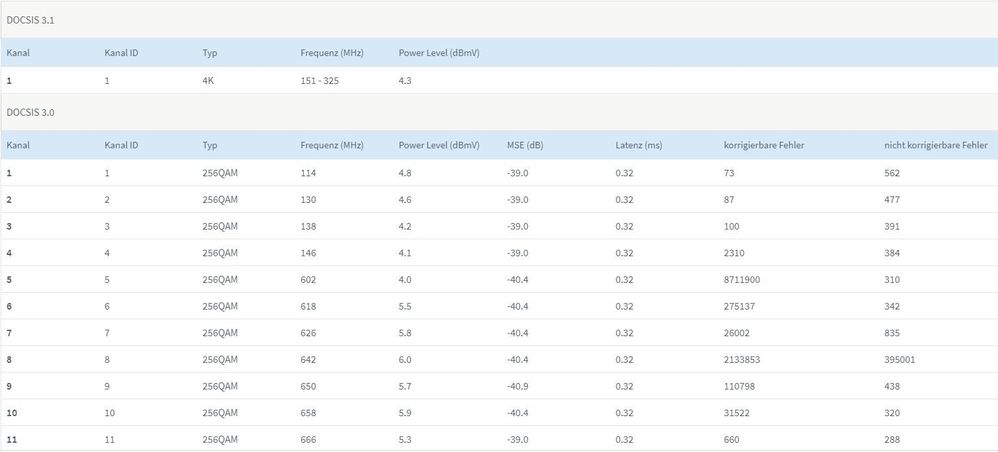This screenshot has height=452, width=998.
Task: Click the uncorrectable errors value 835
Action: pos(892,333)
